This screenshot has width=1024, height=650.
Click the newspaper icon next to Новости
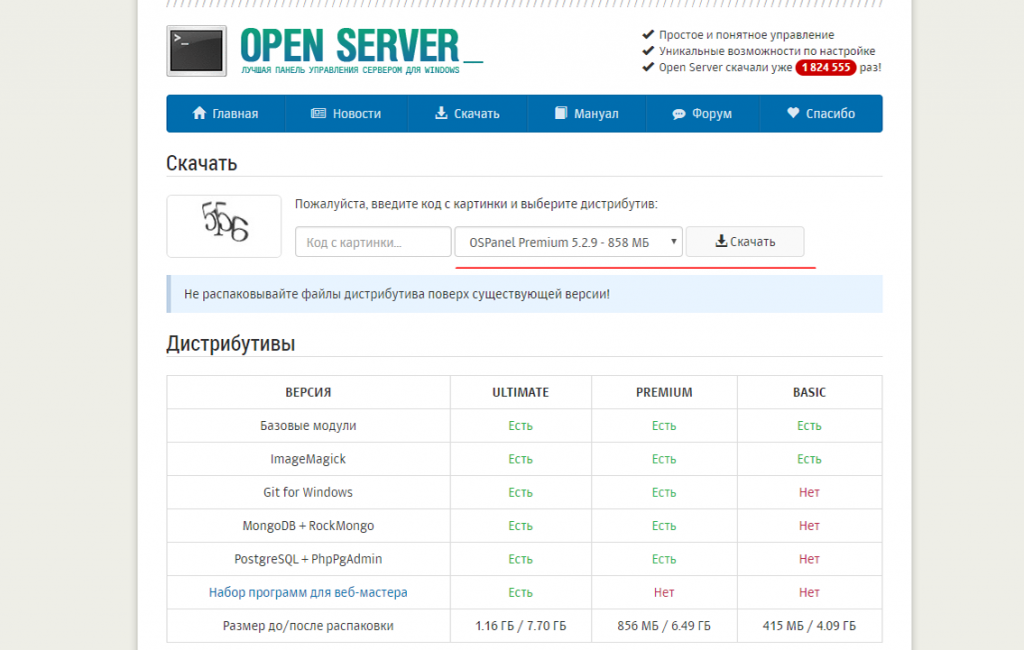(319, 113)
